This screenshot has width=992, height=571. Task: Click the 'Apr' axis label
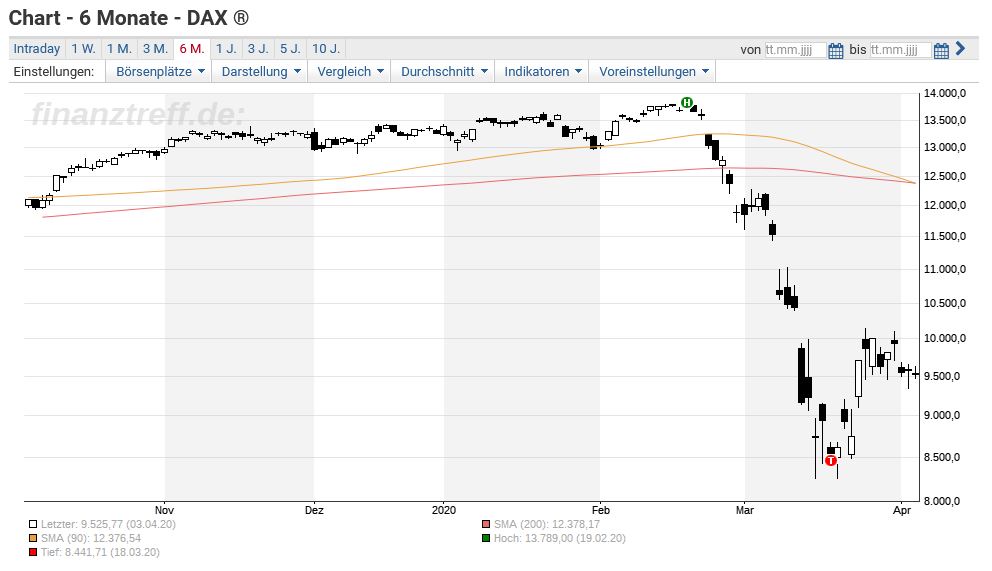tap(902, 510)
